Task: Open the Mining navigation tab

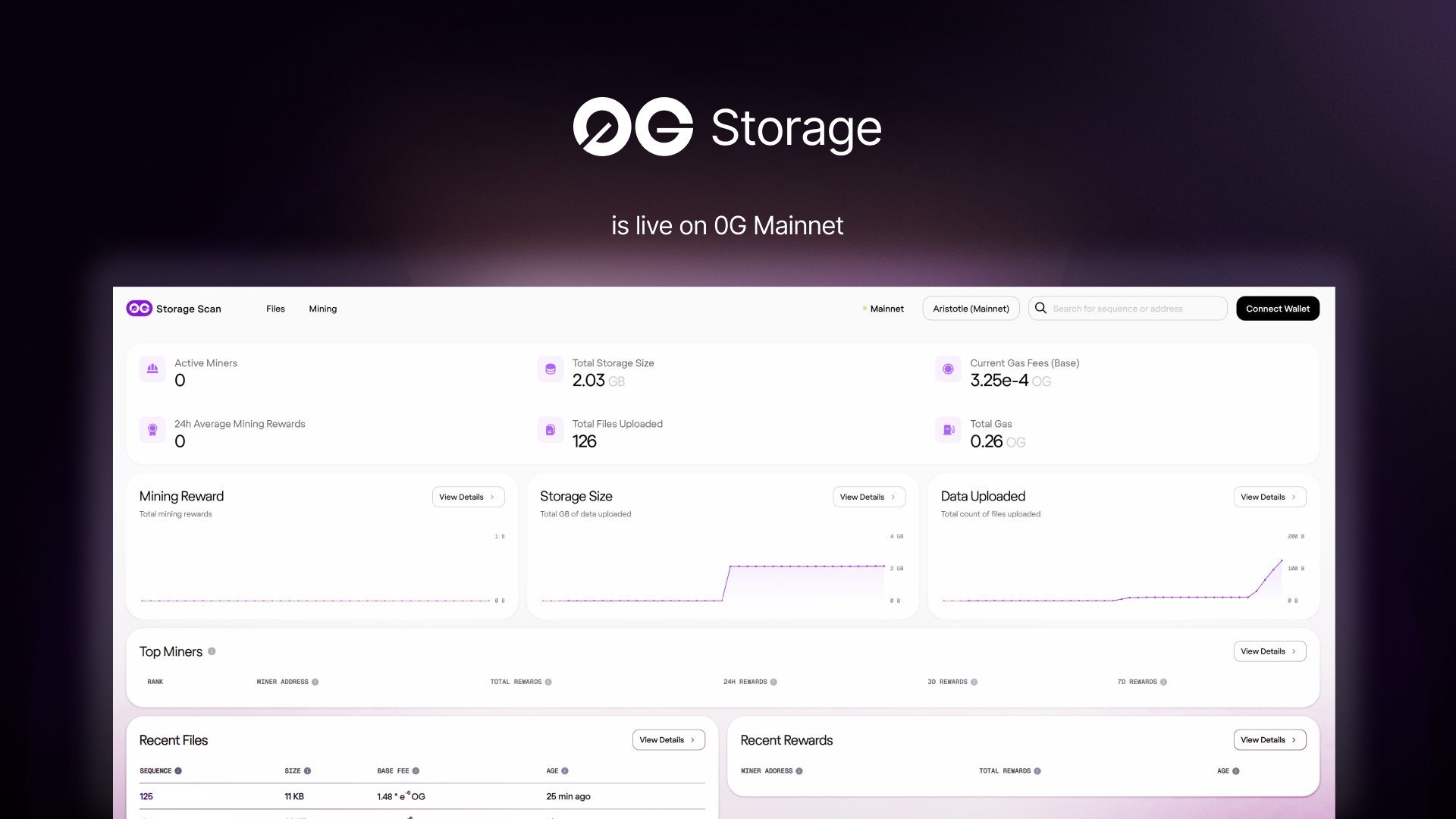Action: point(322,309)
